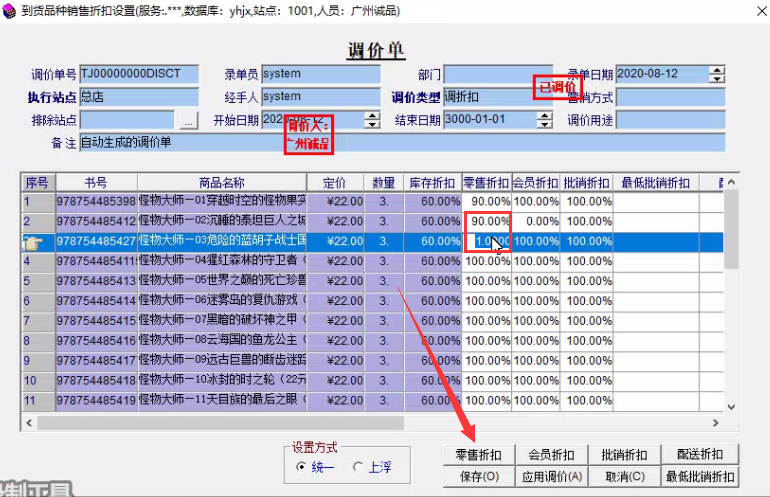This screenshot has width=770, height=497.
Task: Click the vertical scrollbar down arrow
Action: [x=731, y=407]
